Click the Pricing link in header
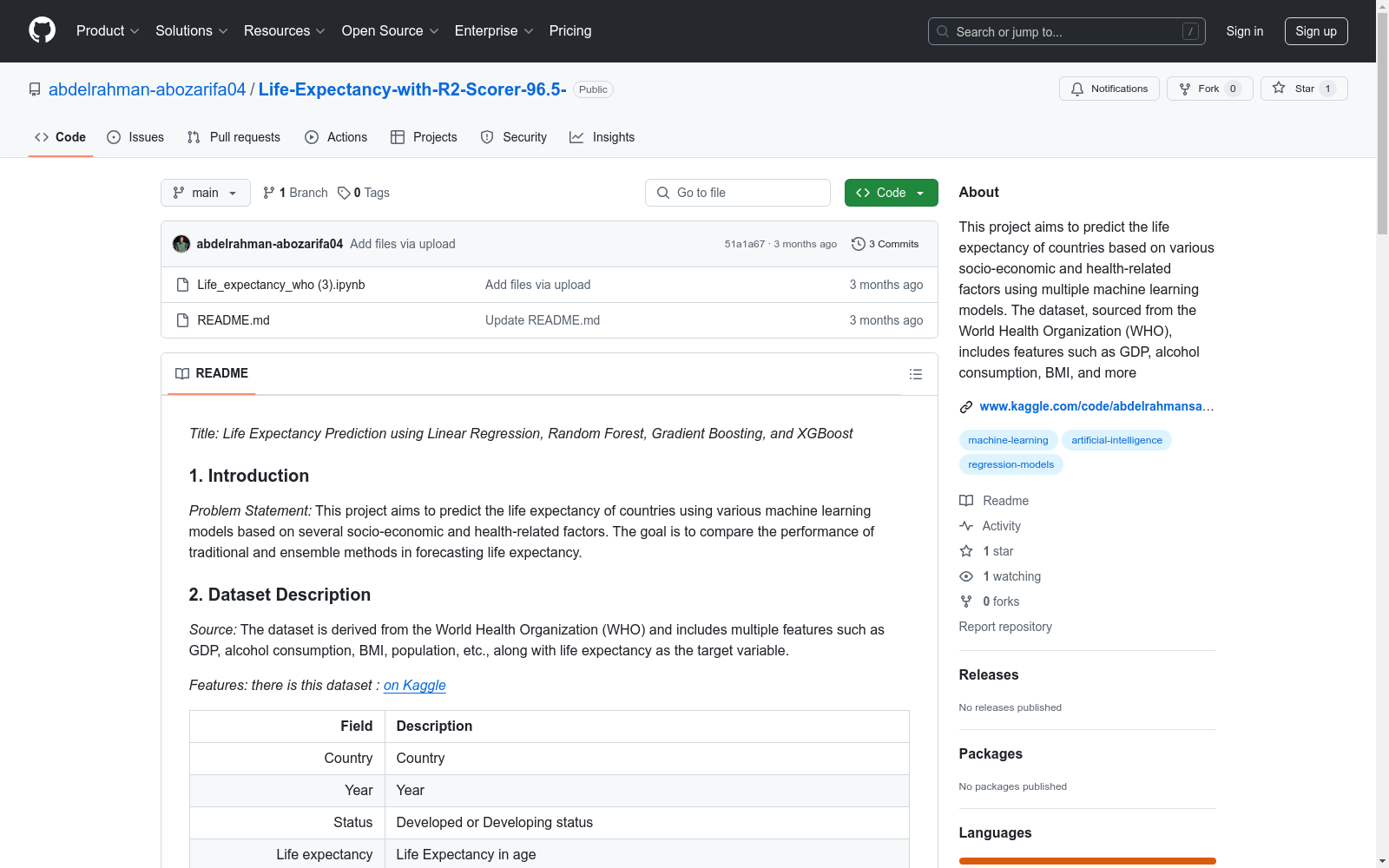The height and width of the screenshot is (868, 1389). 570,30
